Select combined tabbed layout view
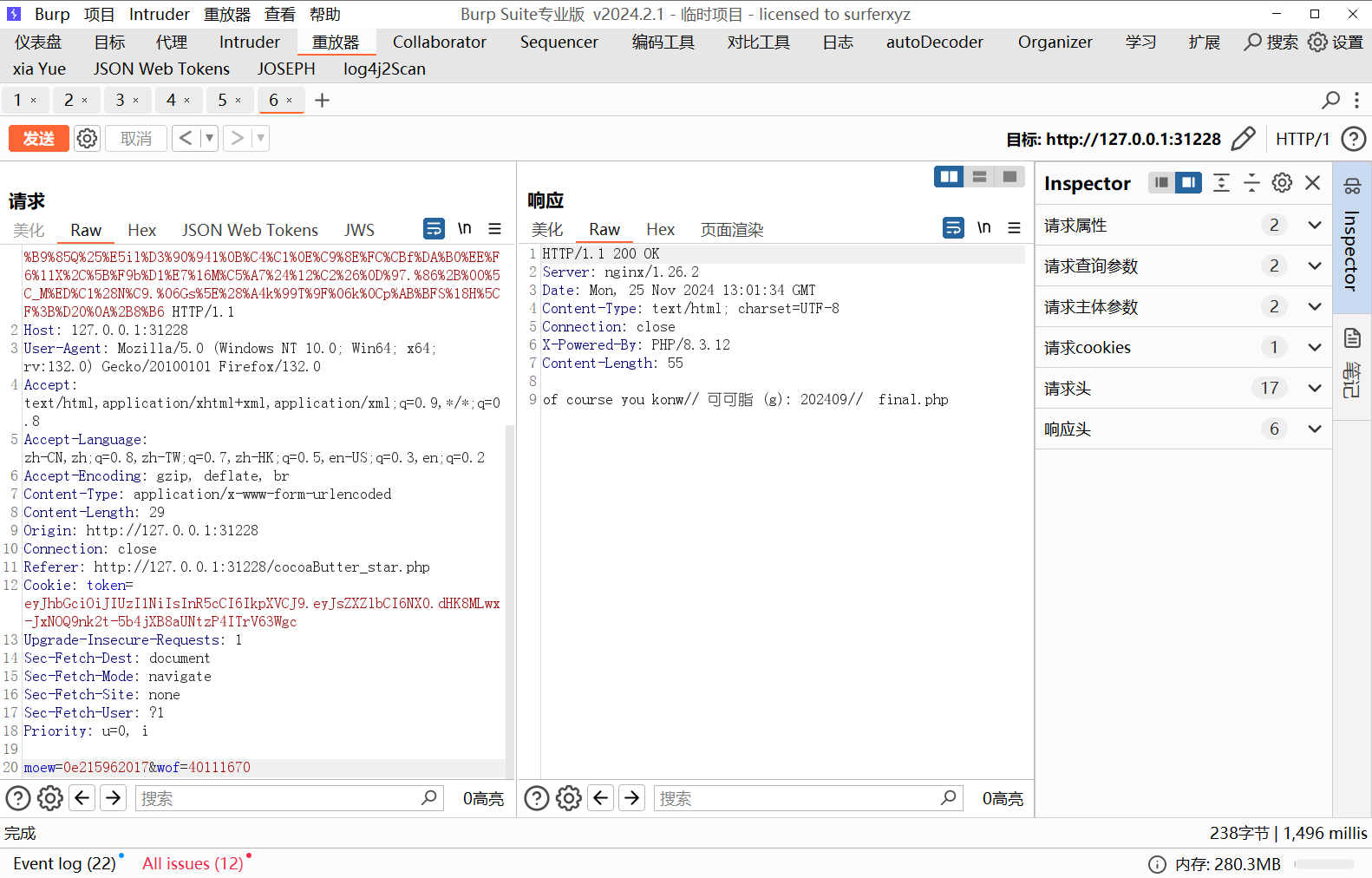This screenshot has width=1372, height=878. (1009, 176)
